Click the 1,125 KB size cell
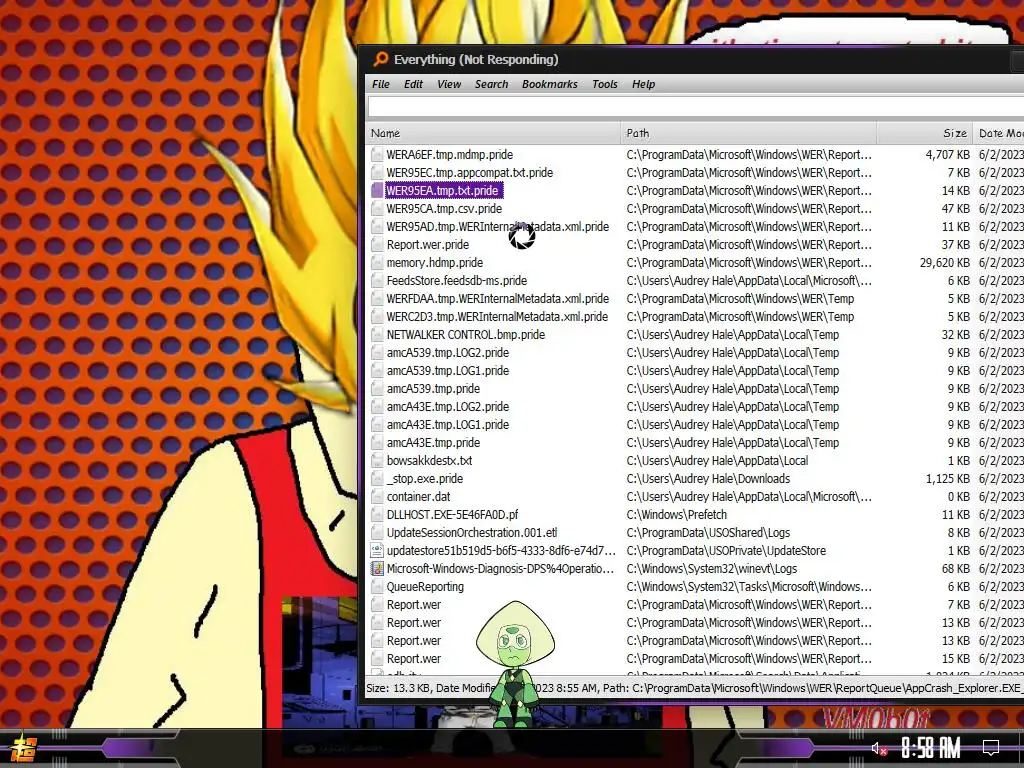 tap(948, 479)
